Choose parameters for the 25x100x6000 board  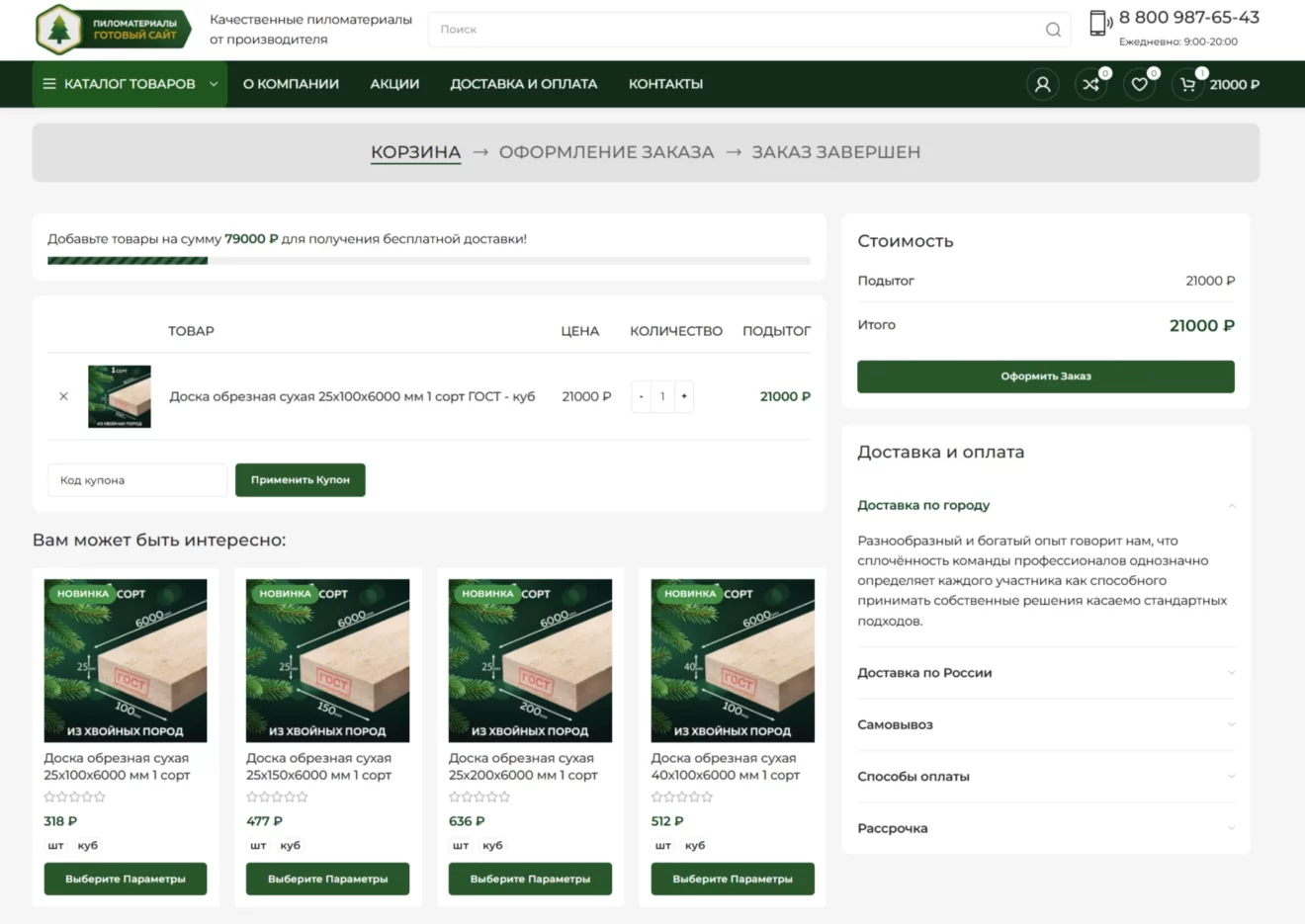tap(126, 879)
